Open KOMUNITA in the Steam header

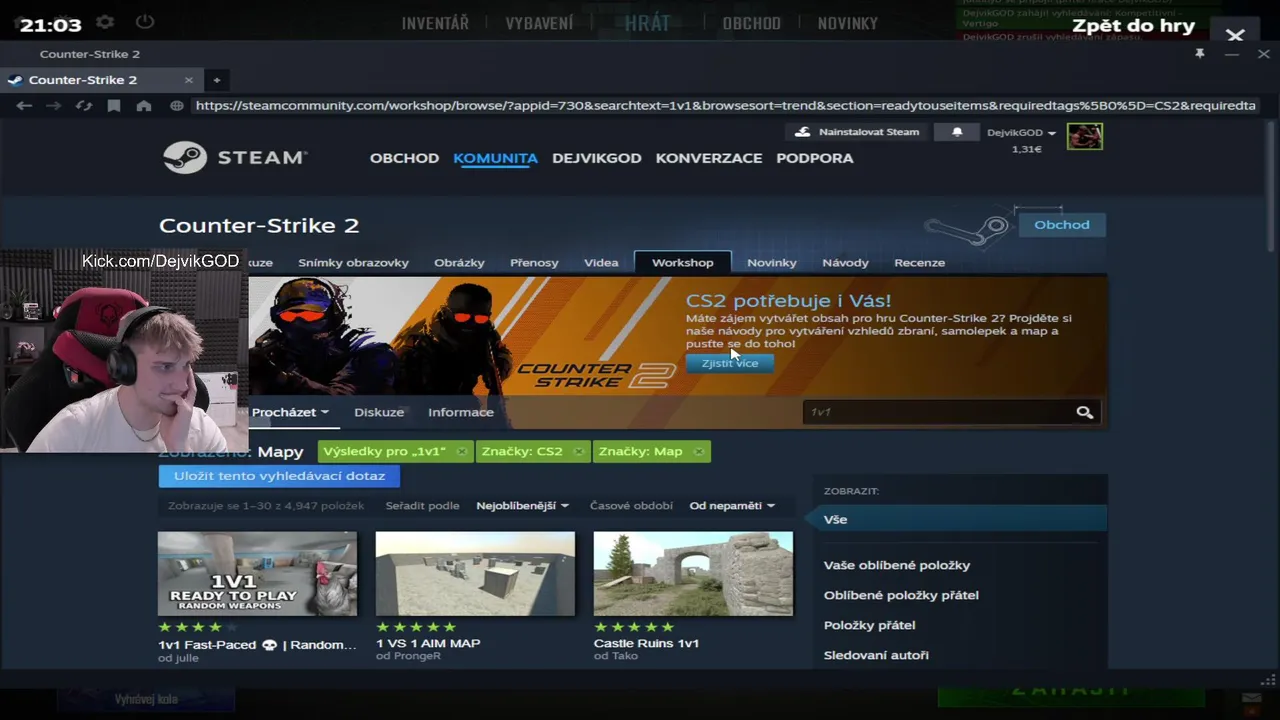[x=495, y=158]
